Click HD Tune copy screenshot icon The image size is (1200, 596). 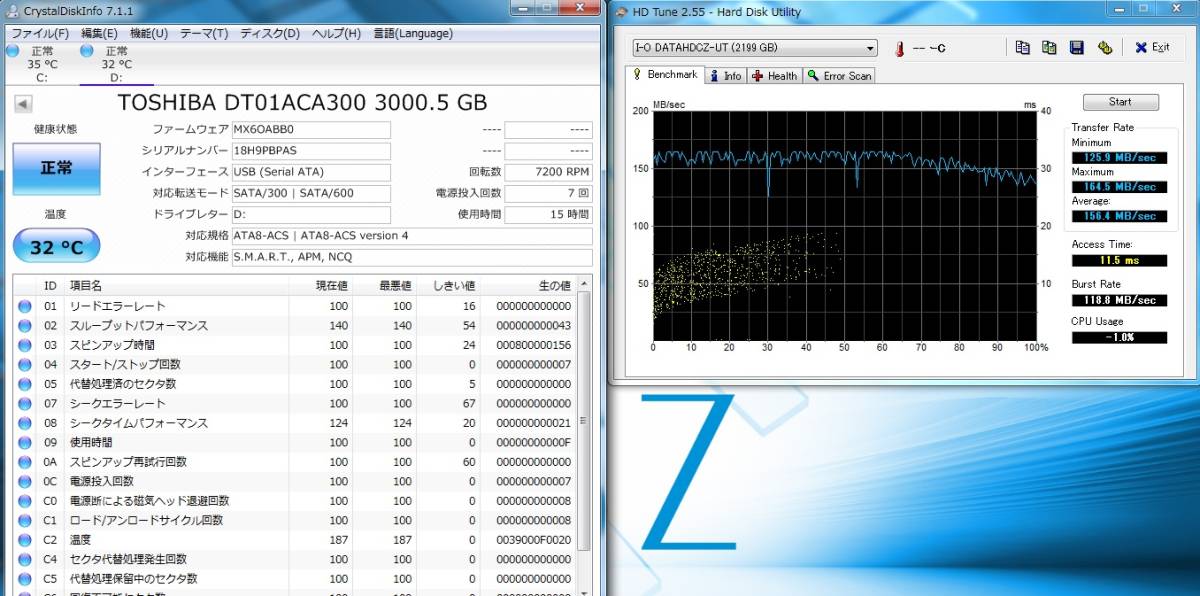(x=1049, y=47)
